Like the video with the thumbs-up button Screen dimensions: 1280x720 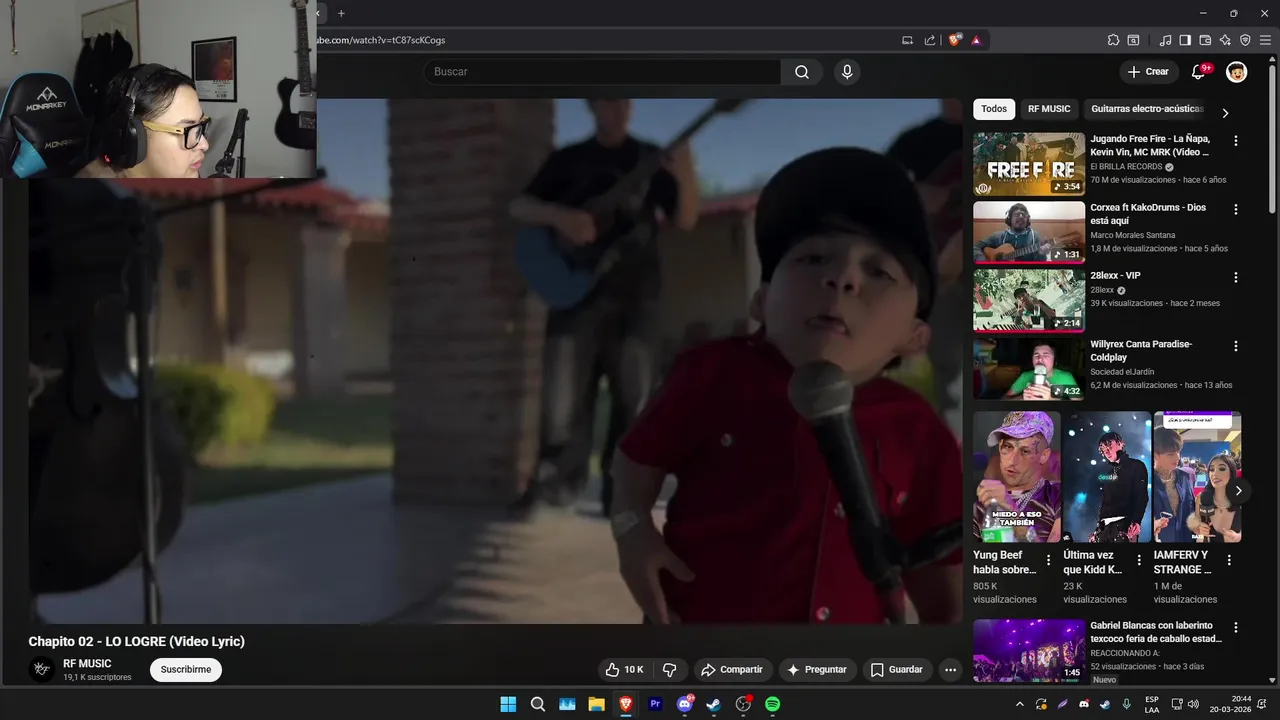[624, 670]
